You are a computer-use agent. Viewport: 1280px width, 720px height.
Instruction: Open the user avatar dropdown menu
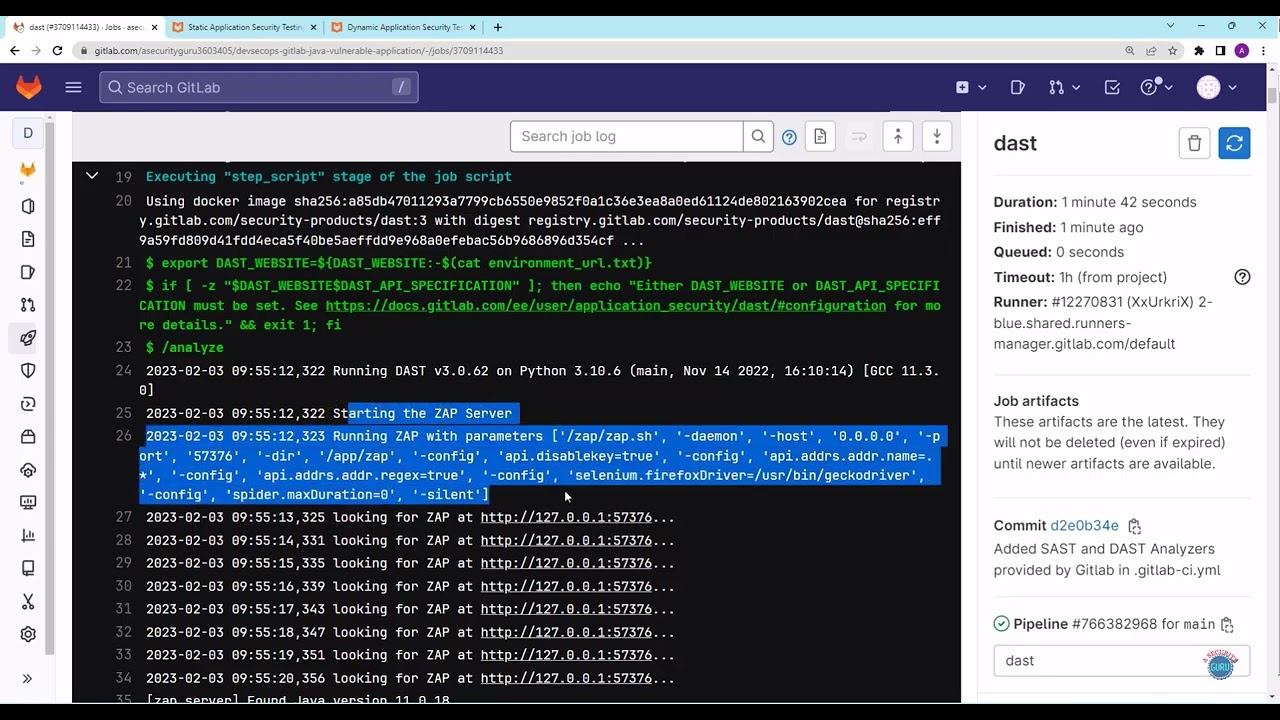pyautogui.click(x=1217, y=88)
